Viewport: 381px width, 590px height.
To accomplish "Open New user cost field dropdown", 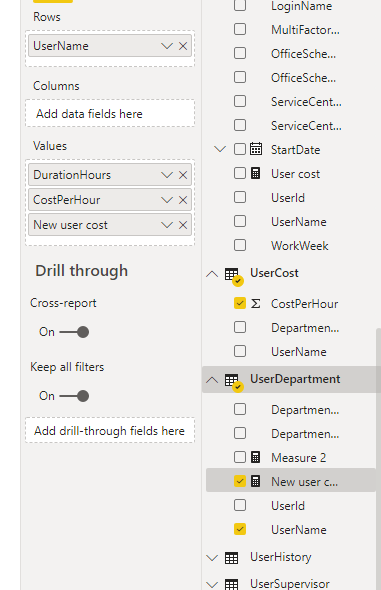I will [167, 225].
